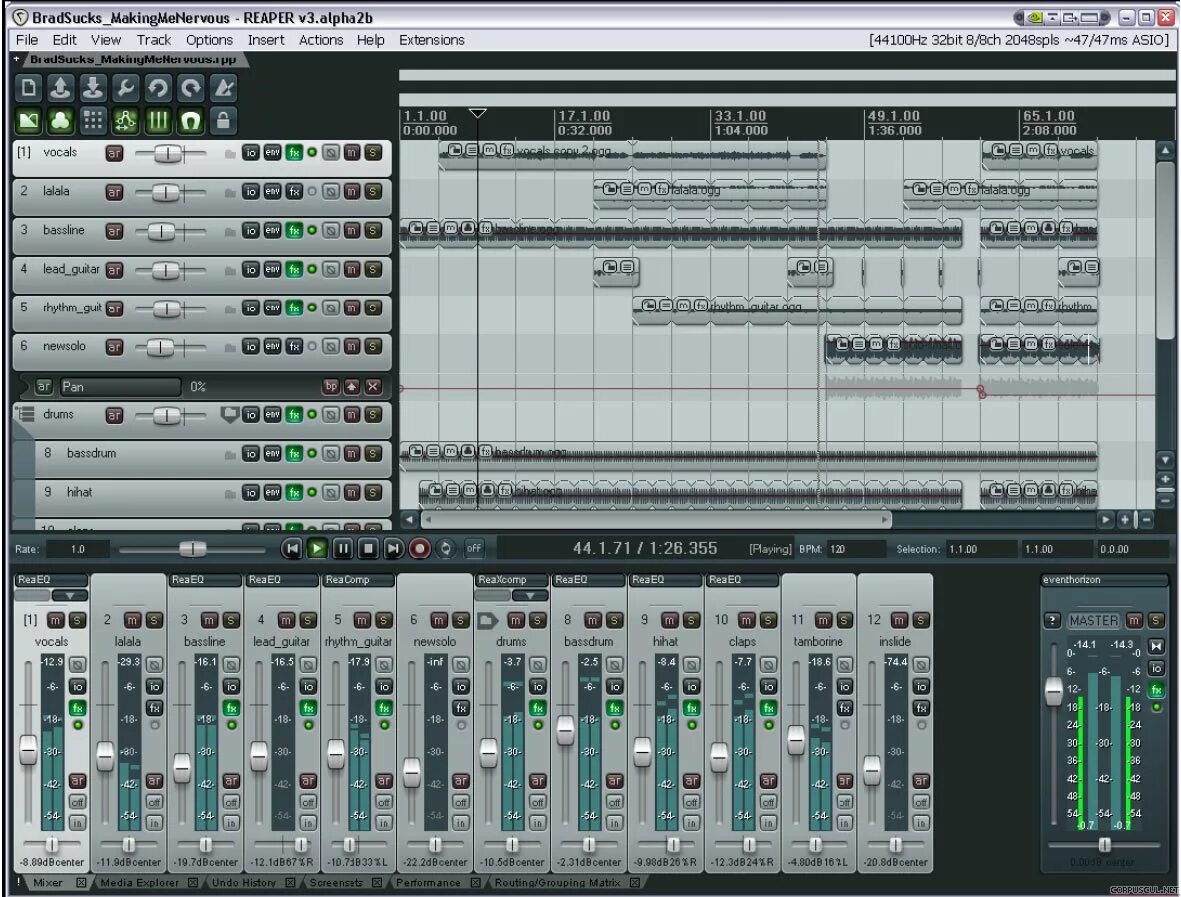Viewport: 1181px width, 897px height.
Task: Open the Pan envelope name dropdown
Action: 120,386
